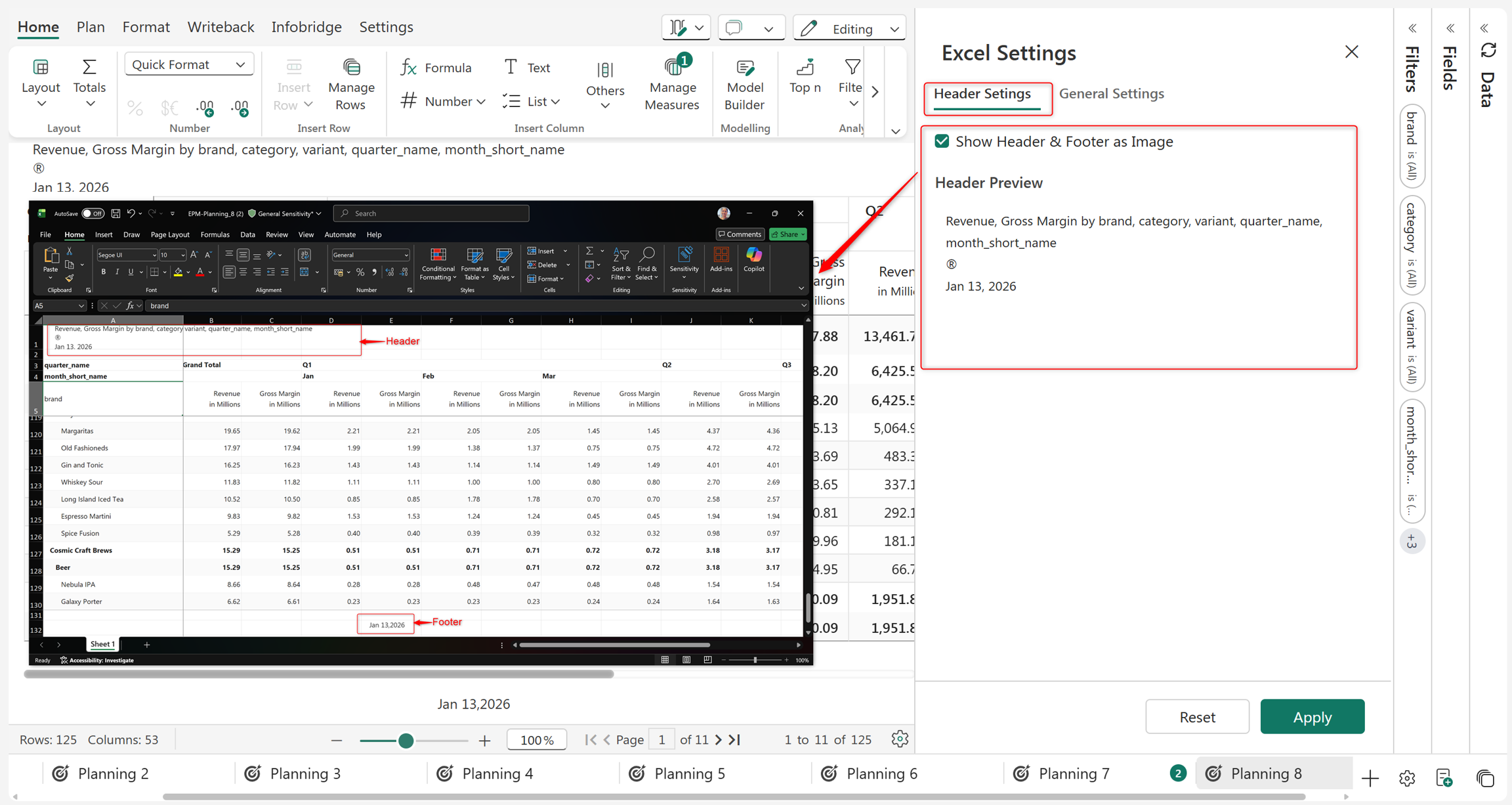Click the refresh Data icon
This screenshot has height=805, width=1512.
pos(1488,51)
